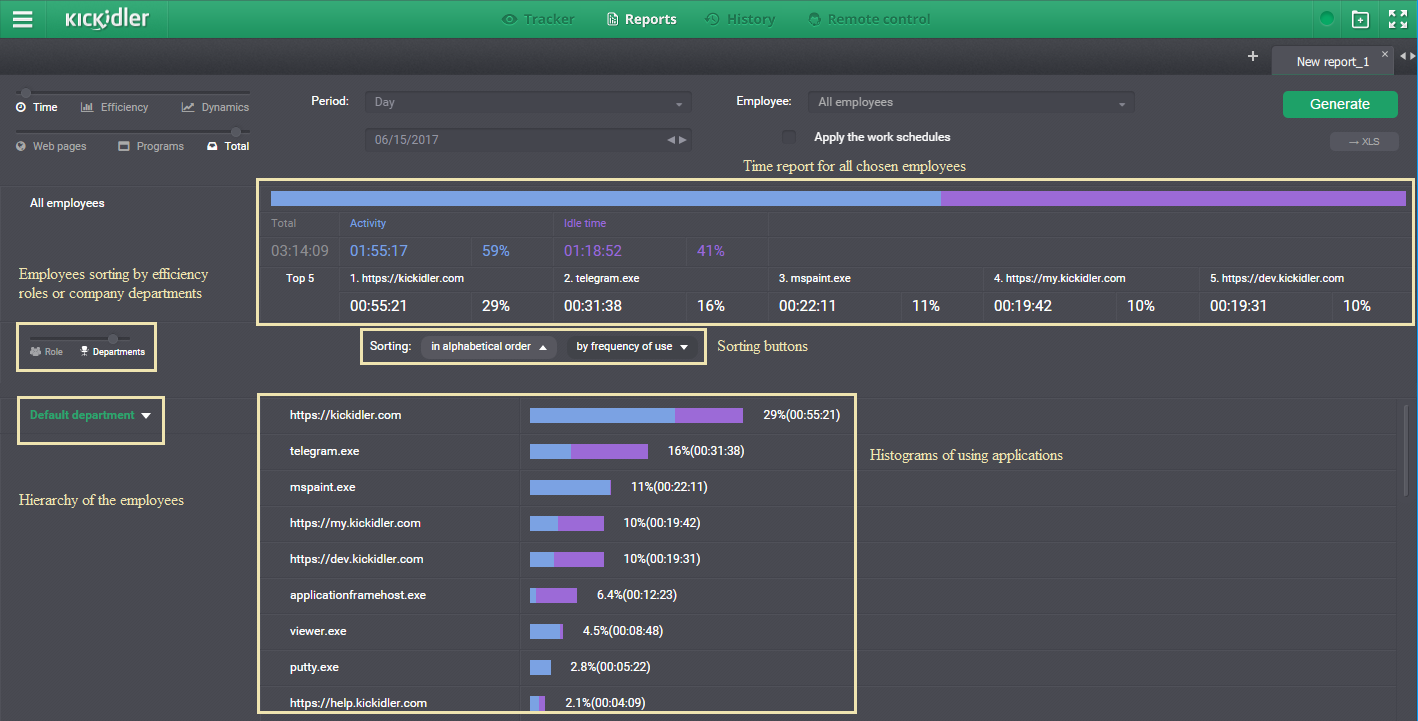Viewport: 1418px width, 721px height.
Task: Open the hamburger main menu
Action: tap(22, 19)
